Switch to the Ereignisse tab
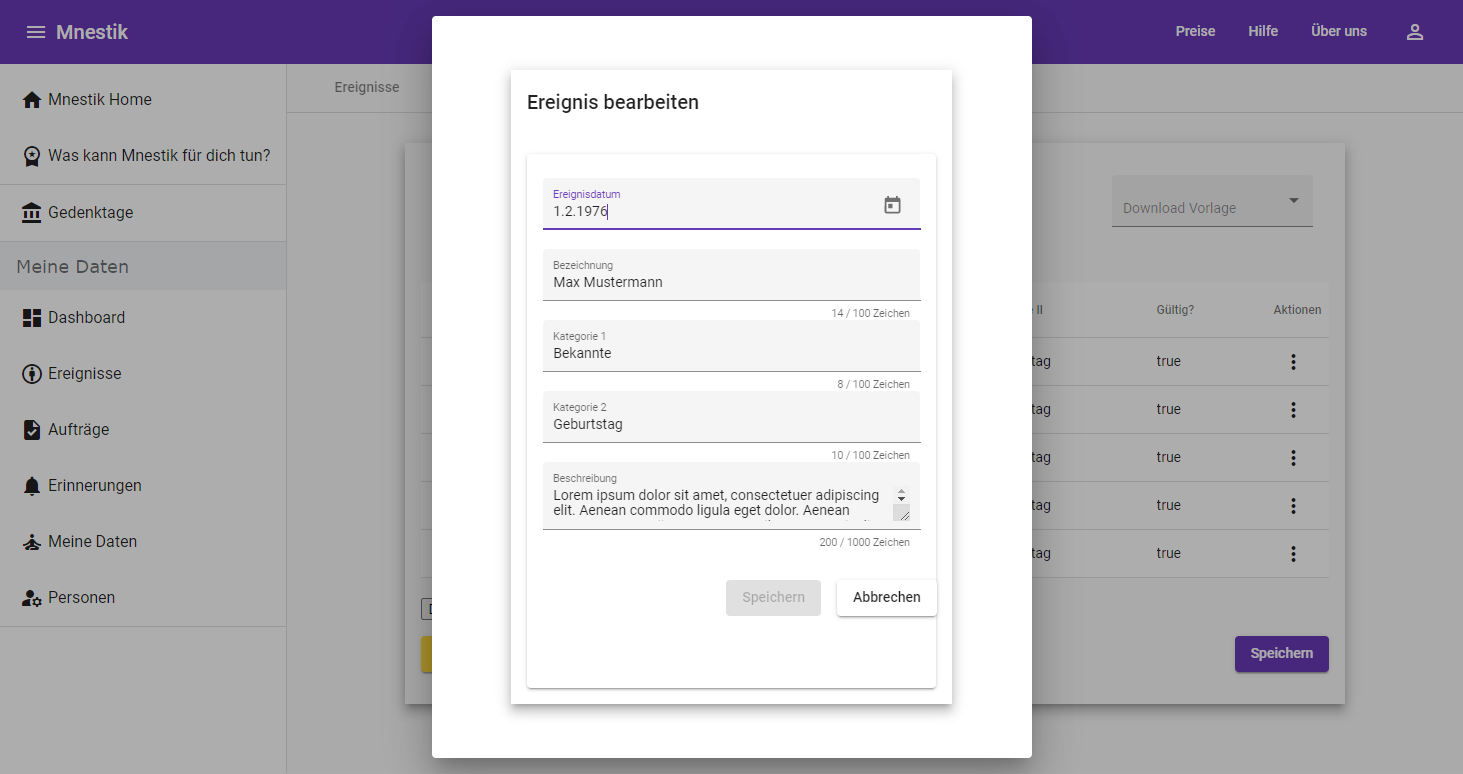 (x=366, y=88)
